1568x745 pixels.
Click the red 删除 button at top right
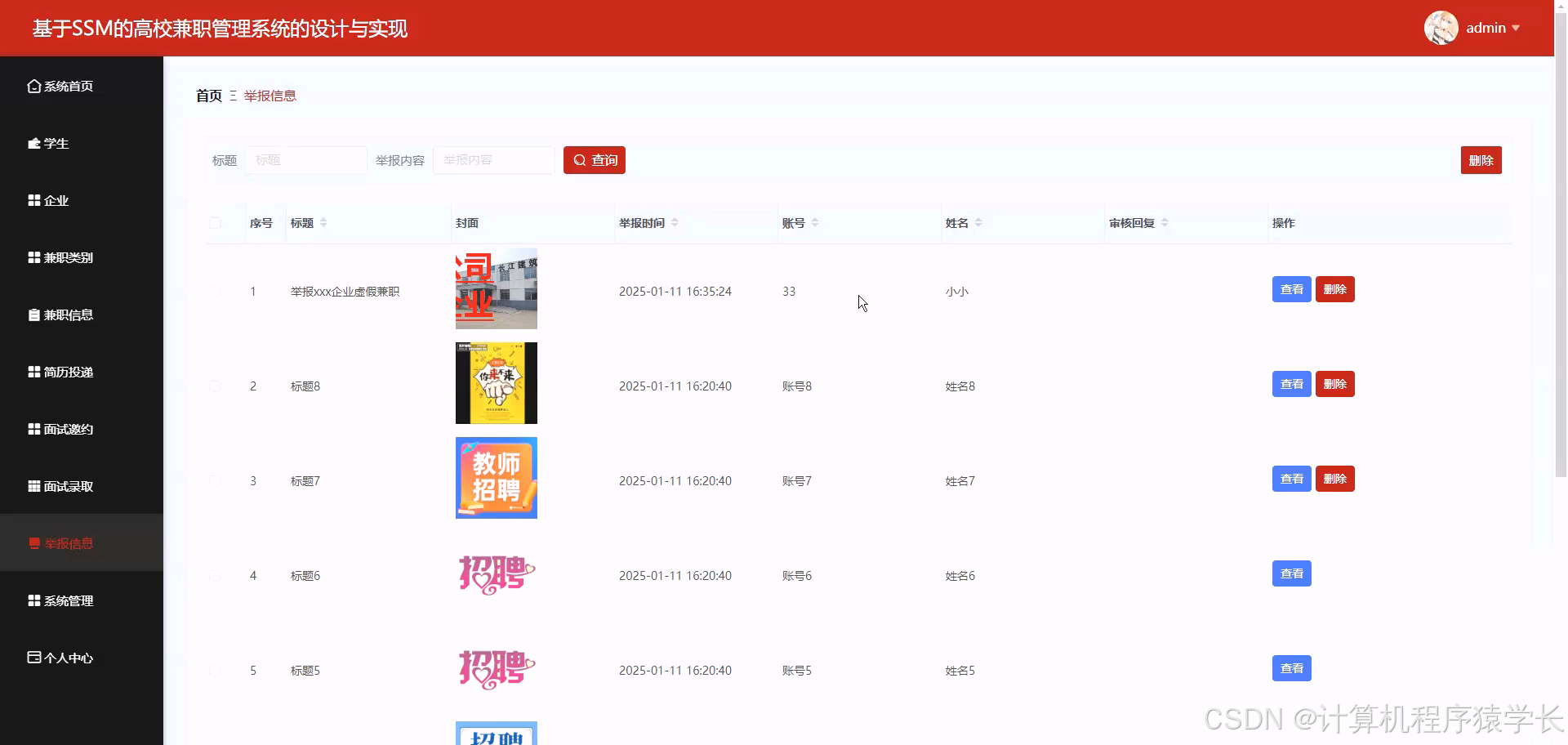1481,160
